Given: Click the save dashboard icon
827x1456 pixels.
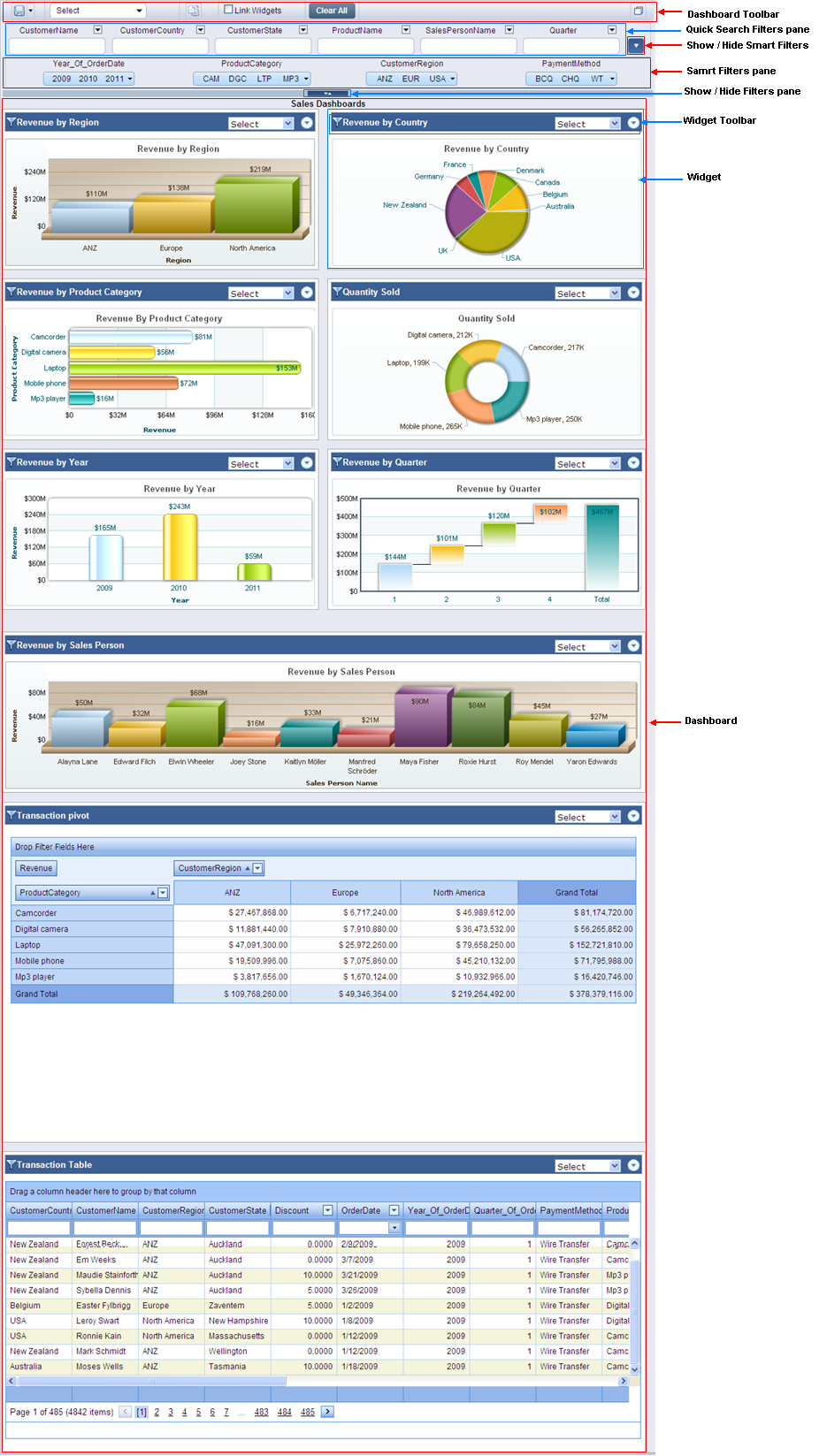Looking at the screenshot, I should tap(19, 11).
